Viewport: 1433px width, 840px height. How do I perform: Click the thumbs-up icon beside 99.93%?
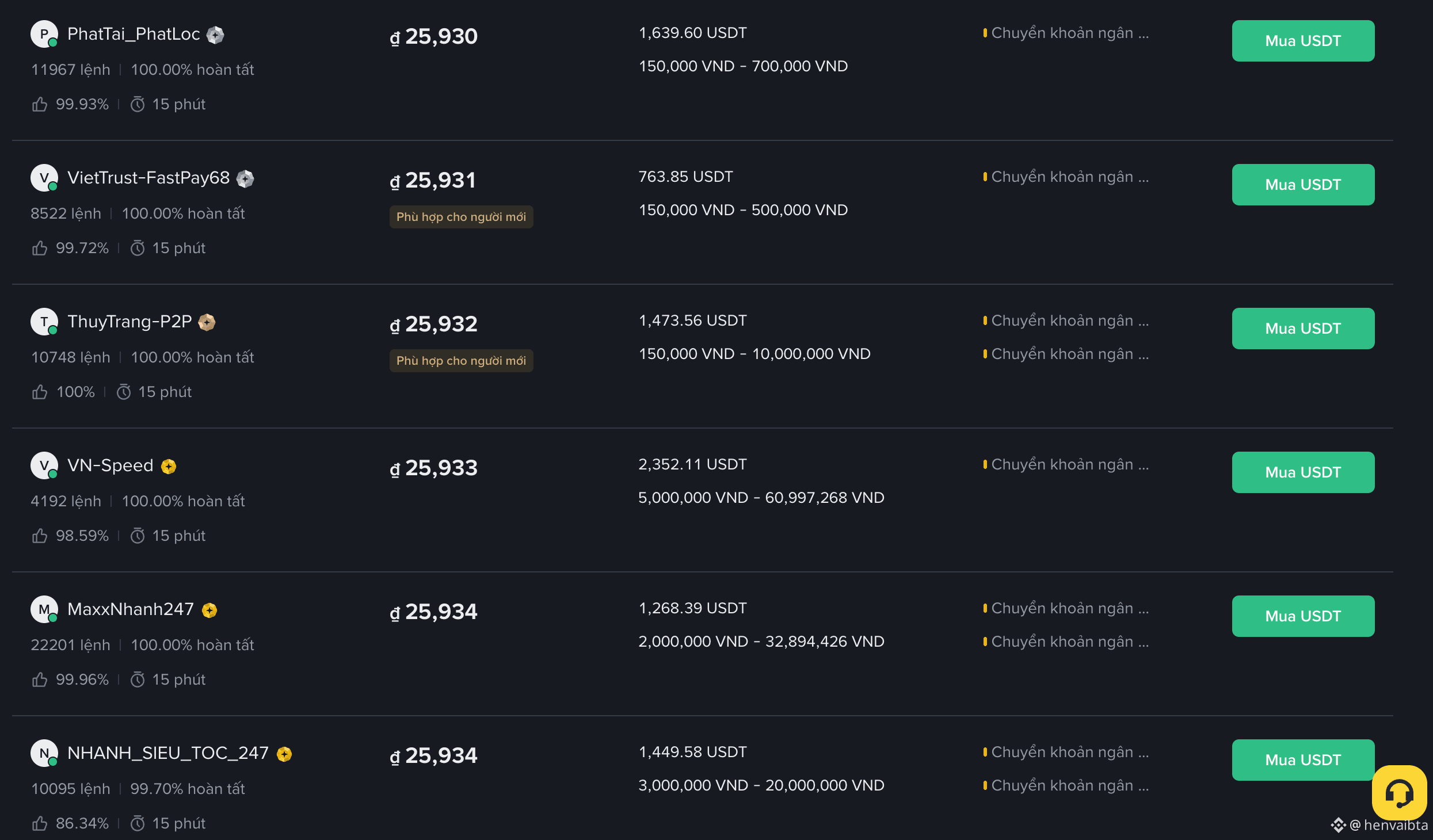40,104
